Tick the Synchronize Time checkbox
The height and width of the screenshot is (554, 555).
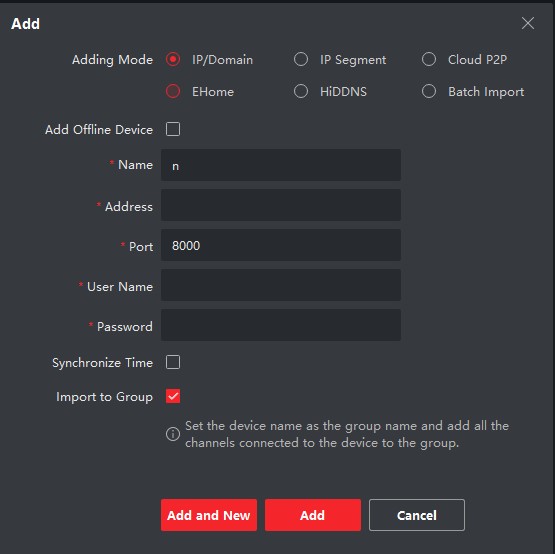[x=173, y=362]
